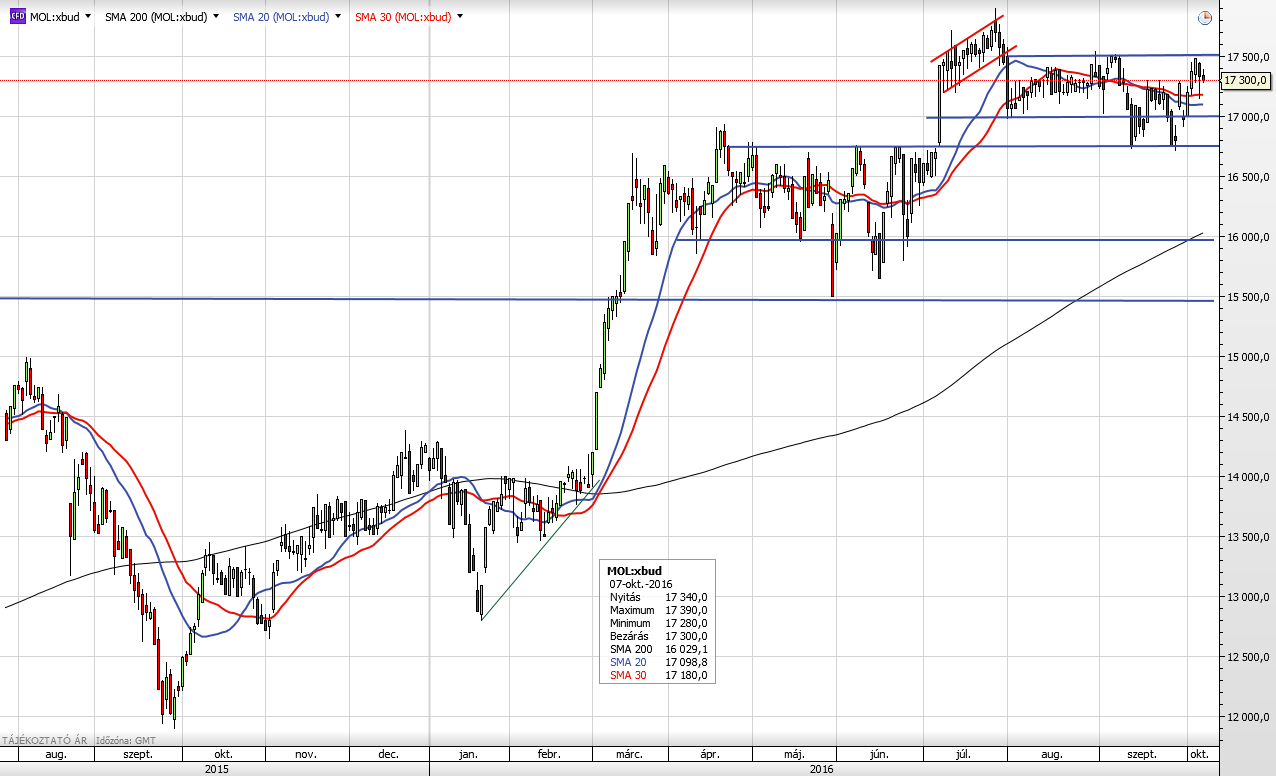Click the 2015 year label on time axis
This screenshot has width=1276, height=776.
pos(216,769)
